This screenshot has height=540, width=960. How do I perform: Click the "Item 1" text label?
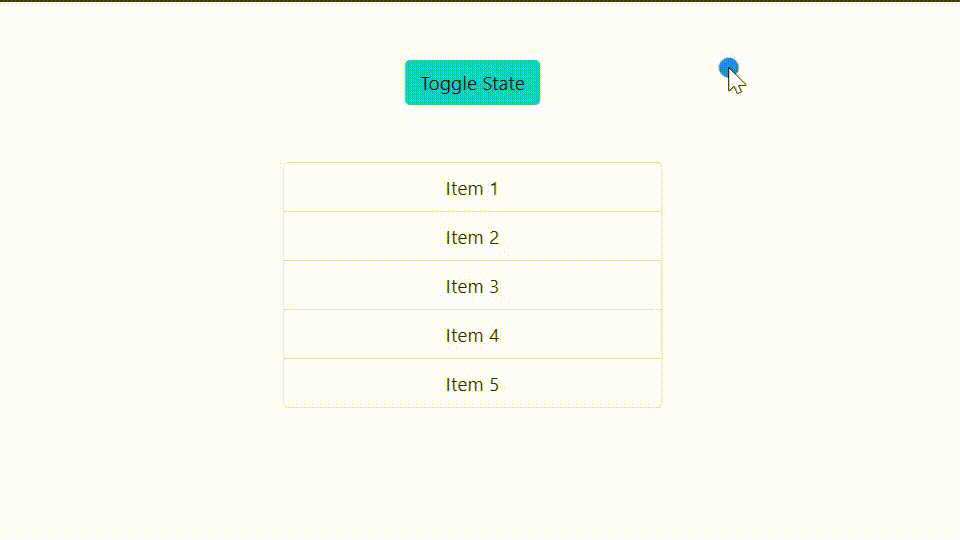(472, 189)
